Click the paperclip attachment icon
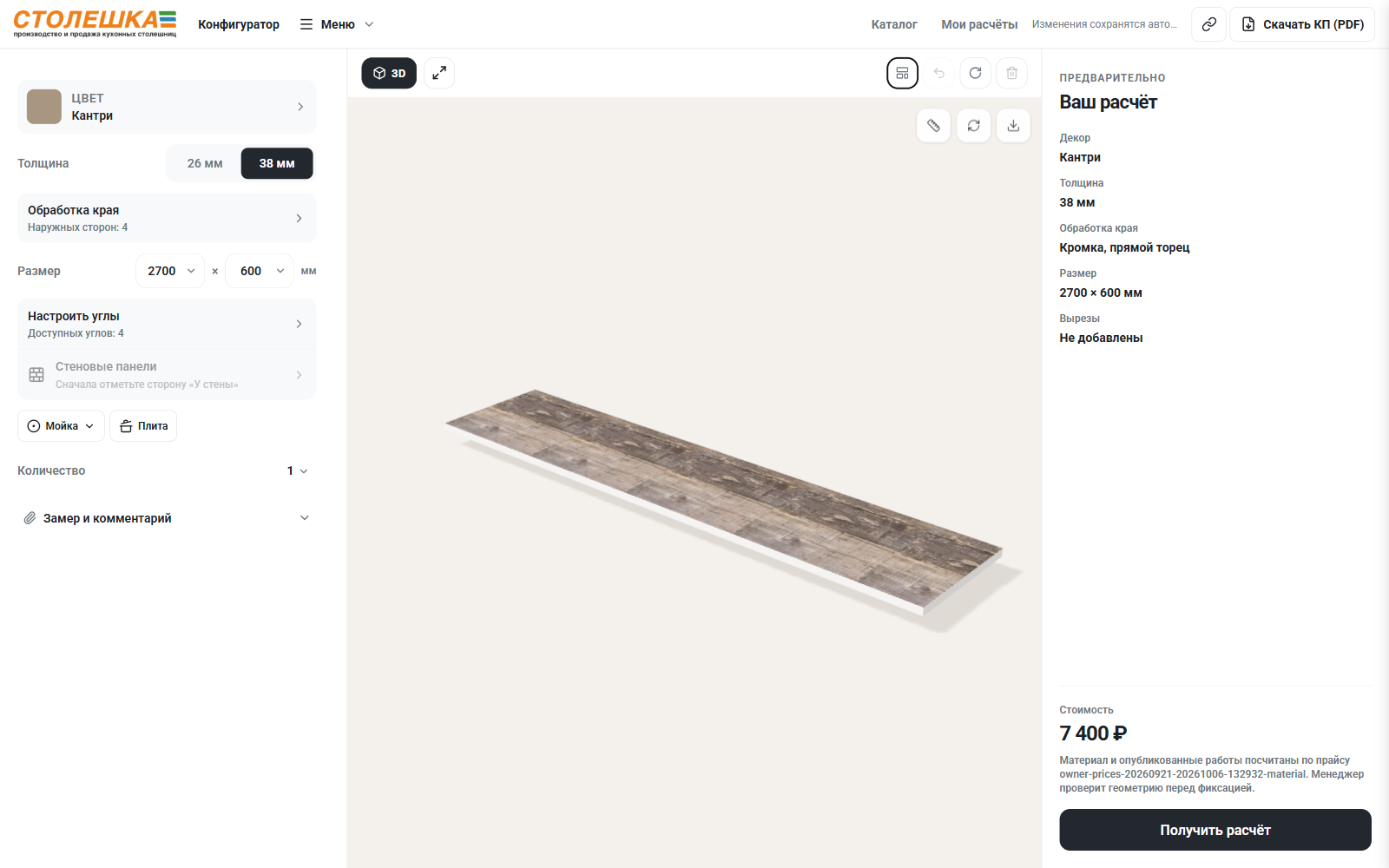 (x=30, y=518)
